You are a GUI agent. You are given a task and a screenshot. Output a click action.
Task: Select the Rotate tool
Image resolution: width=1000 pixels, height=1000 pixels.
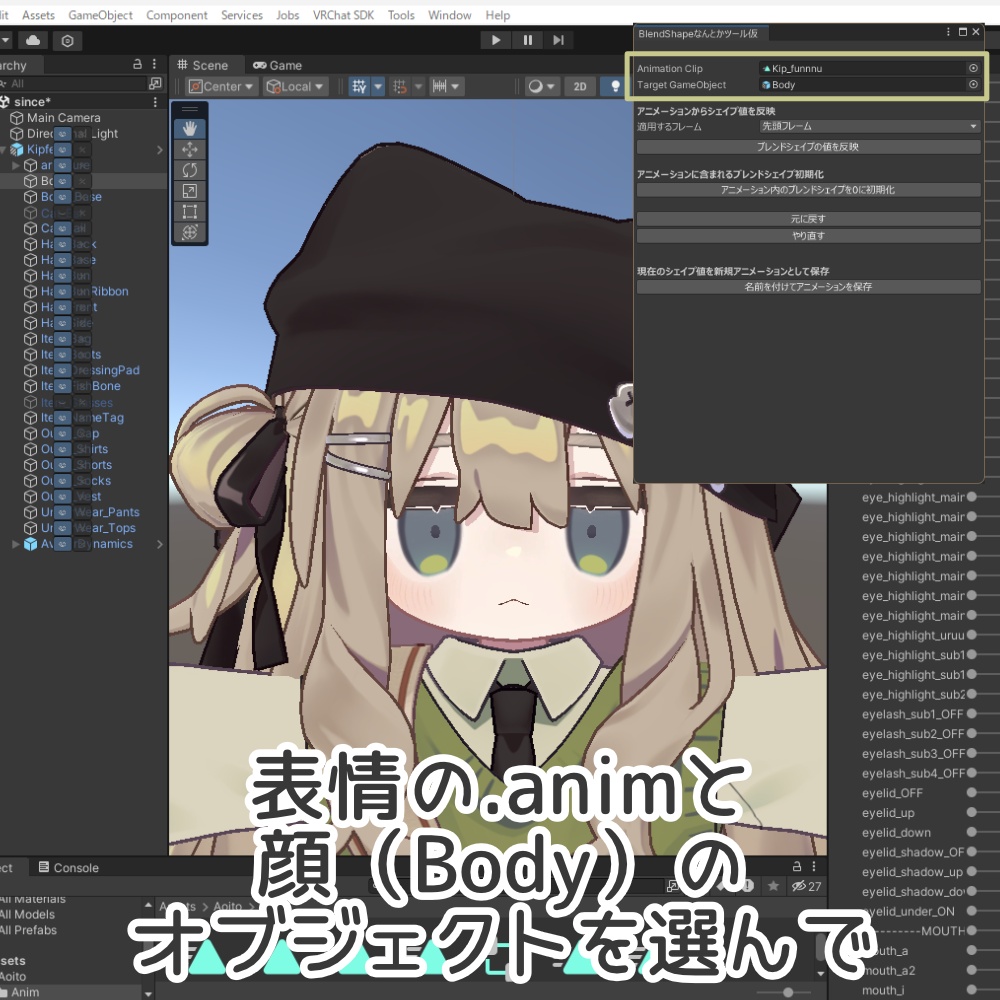[x=189, y=170]
